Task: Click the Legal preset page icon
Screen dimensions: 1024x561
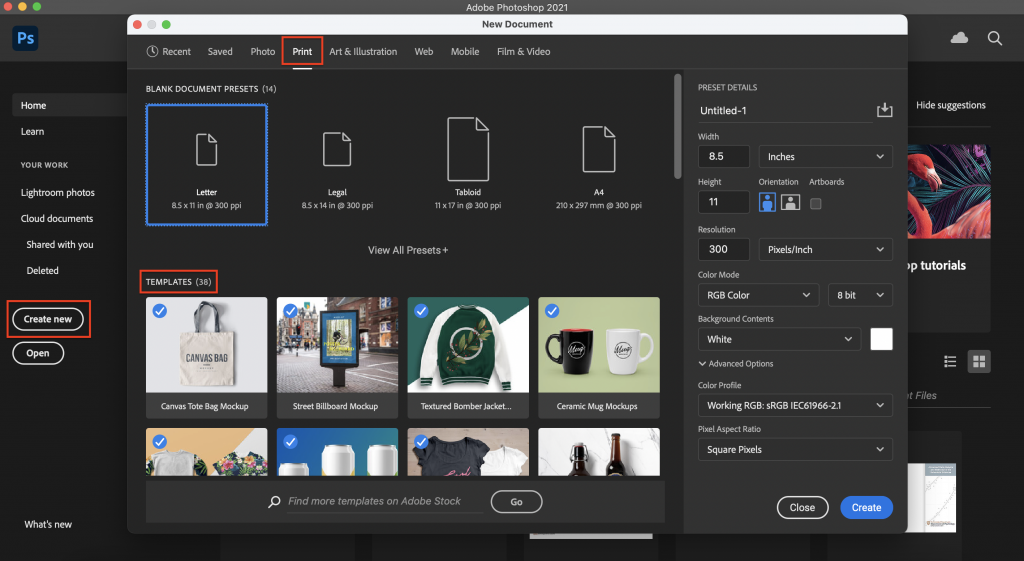Action: pyautogui.click(x=337, y=149)
